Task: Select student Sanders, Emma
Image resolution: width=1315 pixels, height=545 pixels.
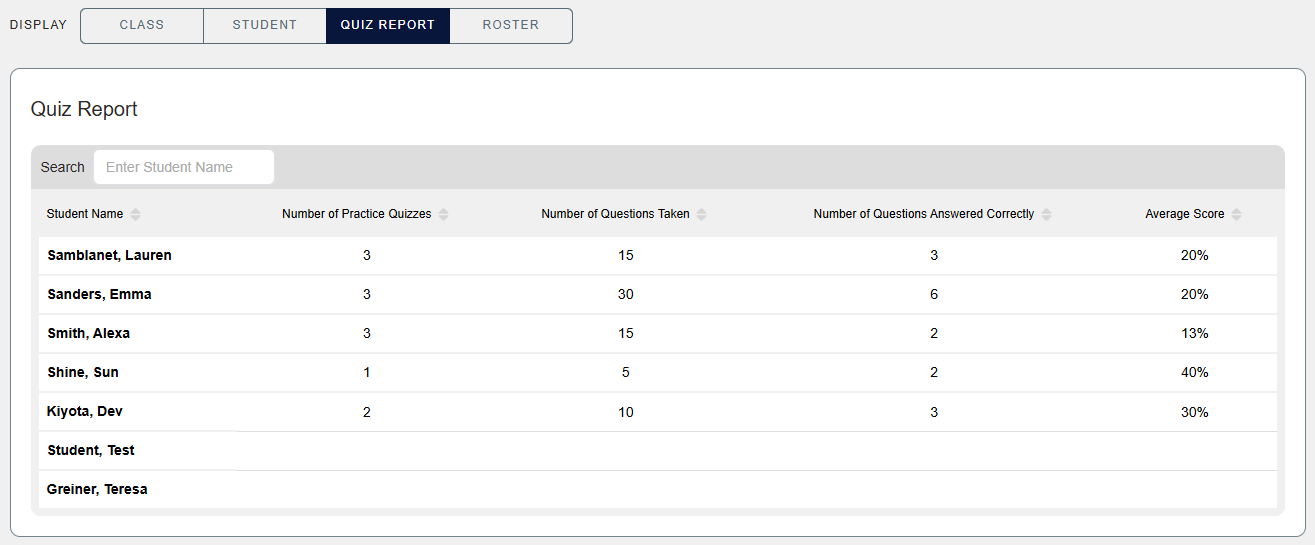Action: [x=99, y=294]
